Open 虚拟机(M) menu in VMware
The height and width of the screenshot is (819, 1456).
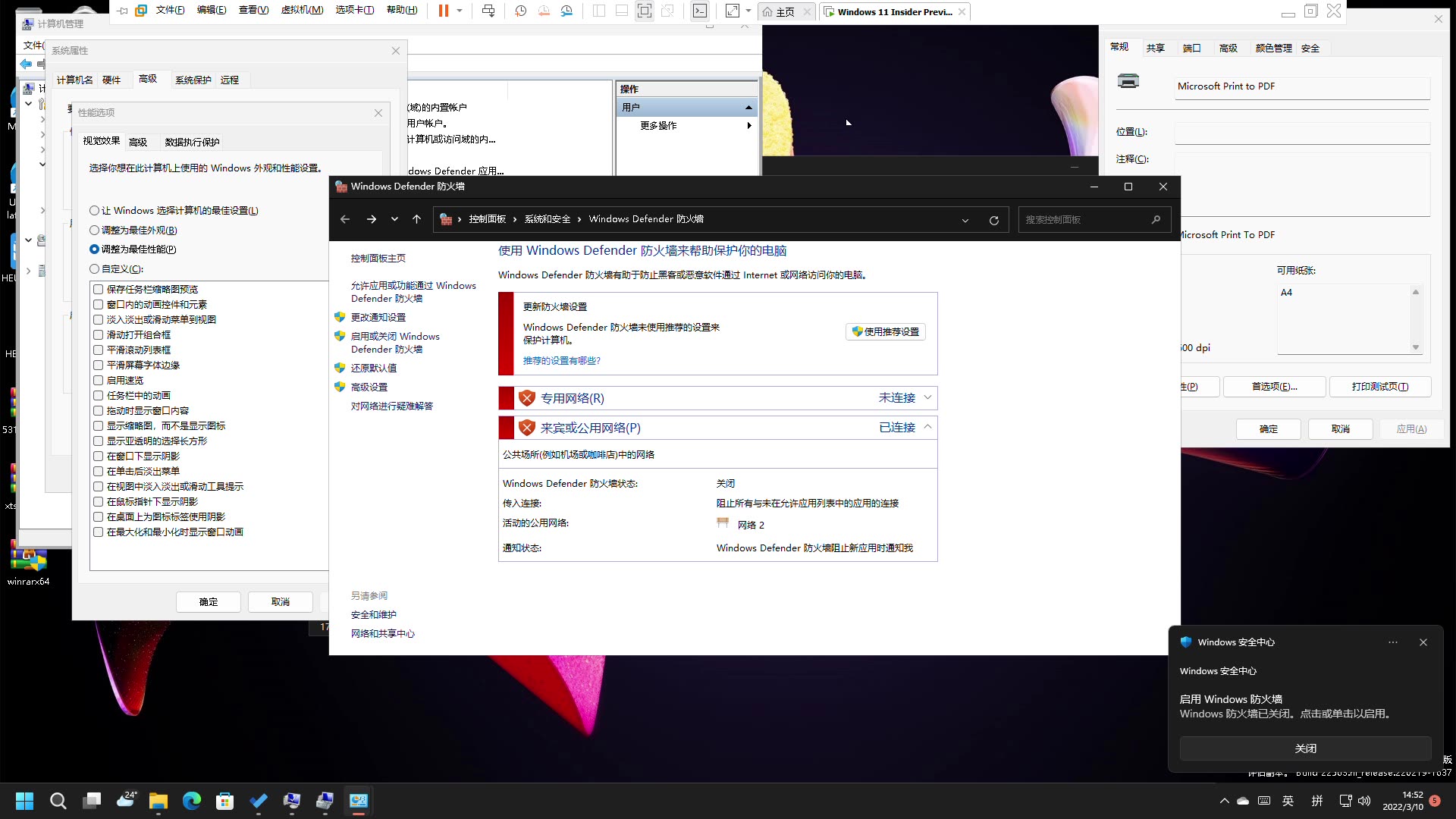[302, 11]
